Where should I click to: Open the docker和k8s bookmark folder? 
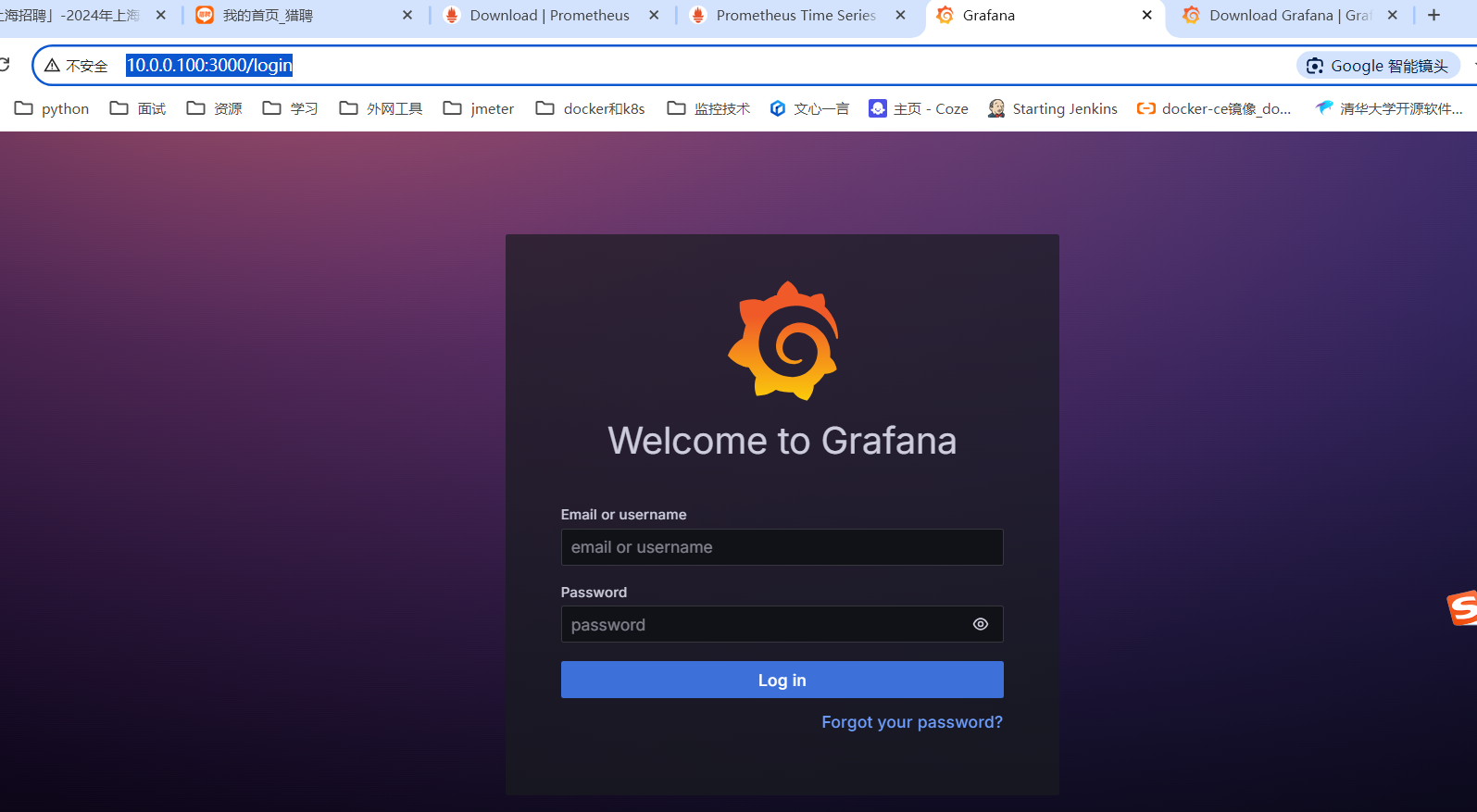coord(590,108)
